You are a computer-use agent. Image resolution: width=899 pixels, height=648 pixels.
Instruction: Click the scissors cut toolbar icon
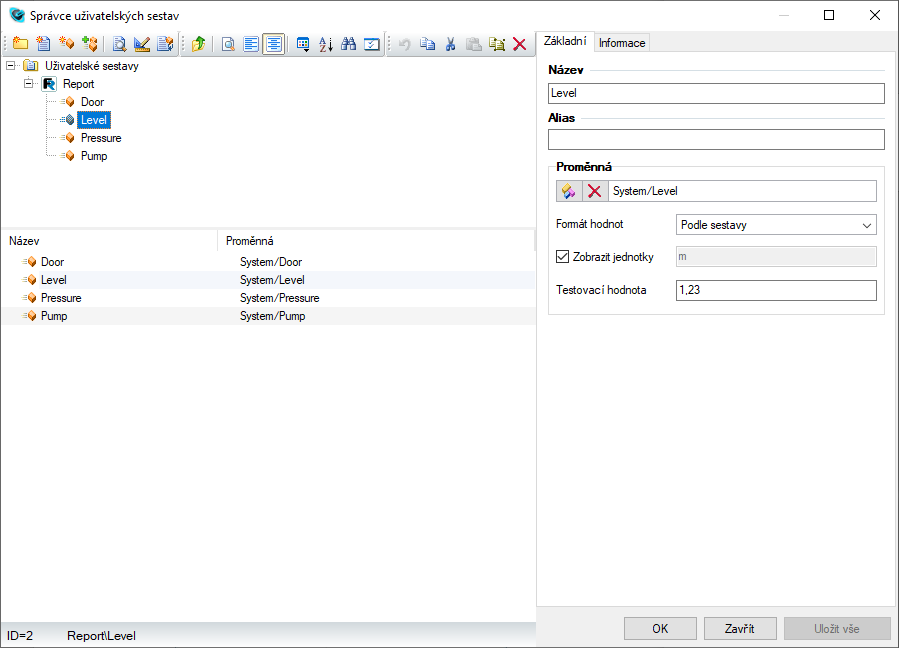click(x=450, y=44)
